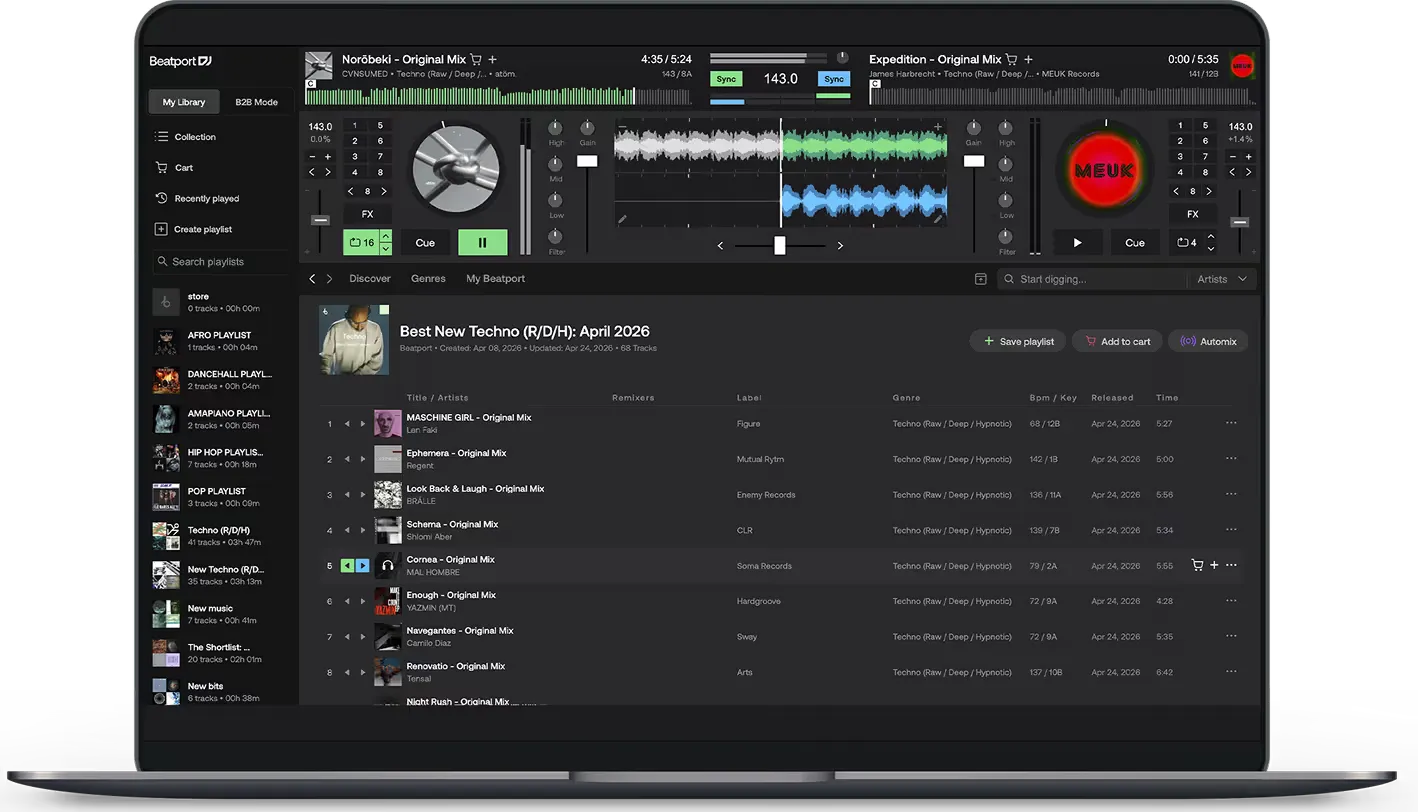Screen dimensions: 1418x812
Task: Click the Start digging search field
Action: tap(1092, 279)
